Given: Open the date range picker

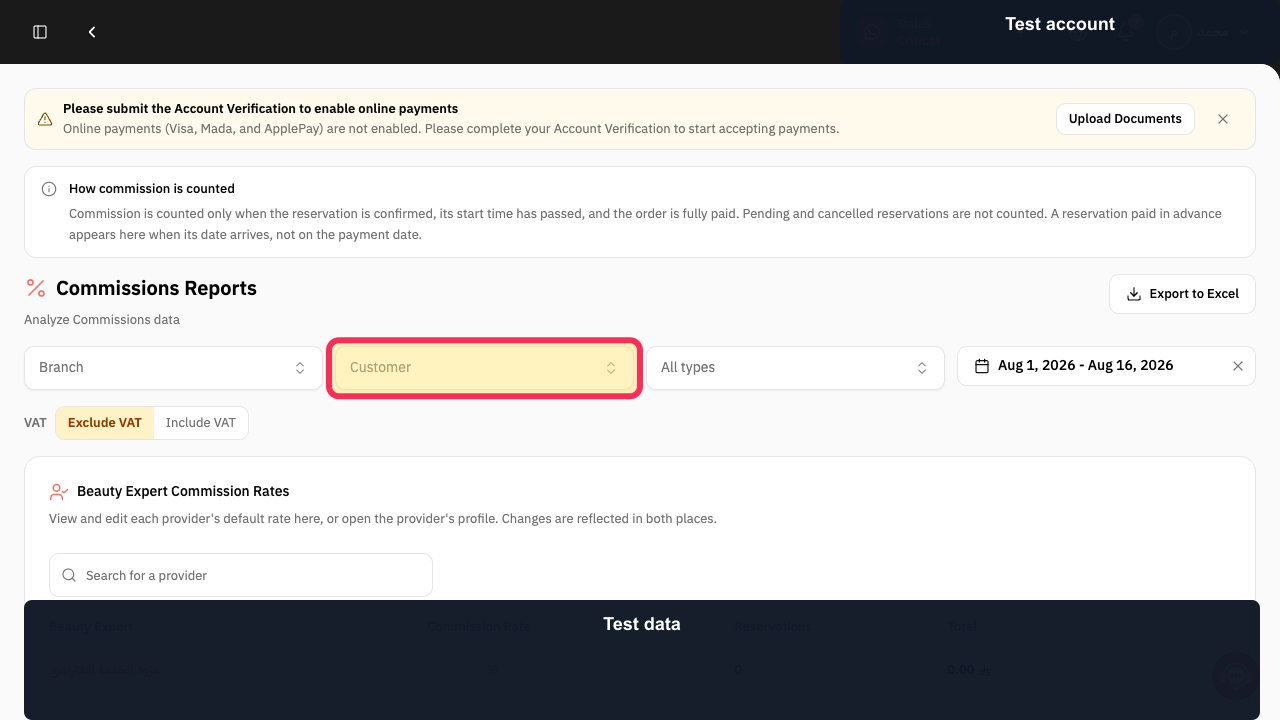Looking at the screenshot, I should [x=1106, y=366].
